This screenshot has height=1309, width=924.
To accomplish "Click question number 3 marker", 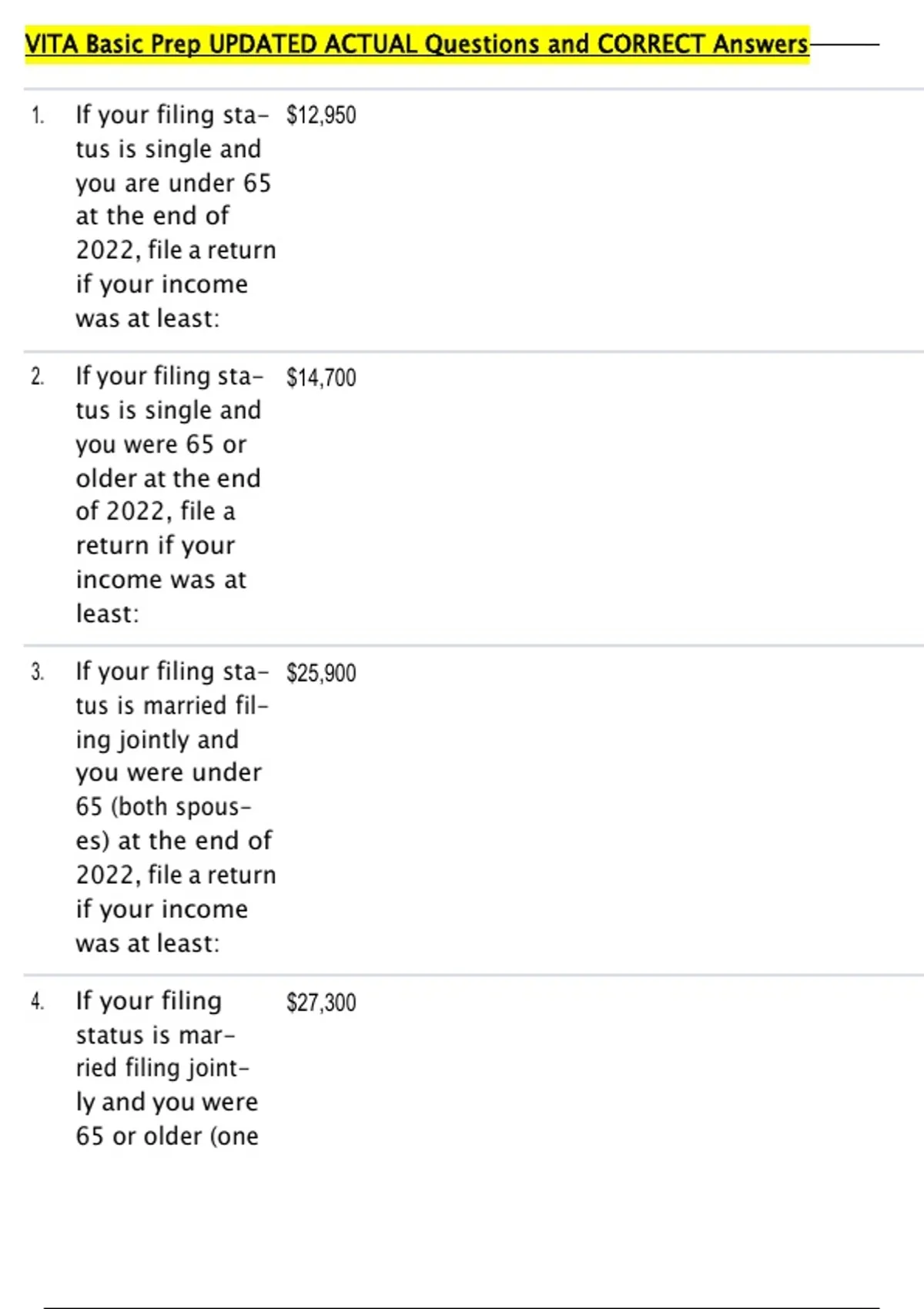I will tap(38, 671).
